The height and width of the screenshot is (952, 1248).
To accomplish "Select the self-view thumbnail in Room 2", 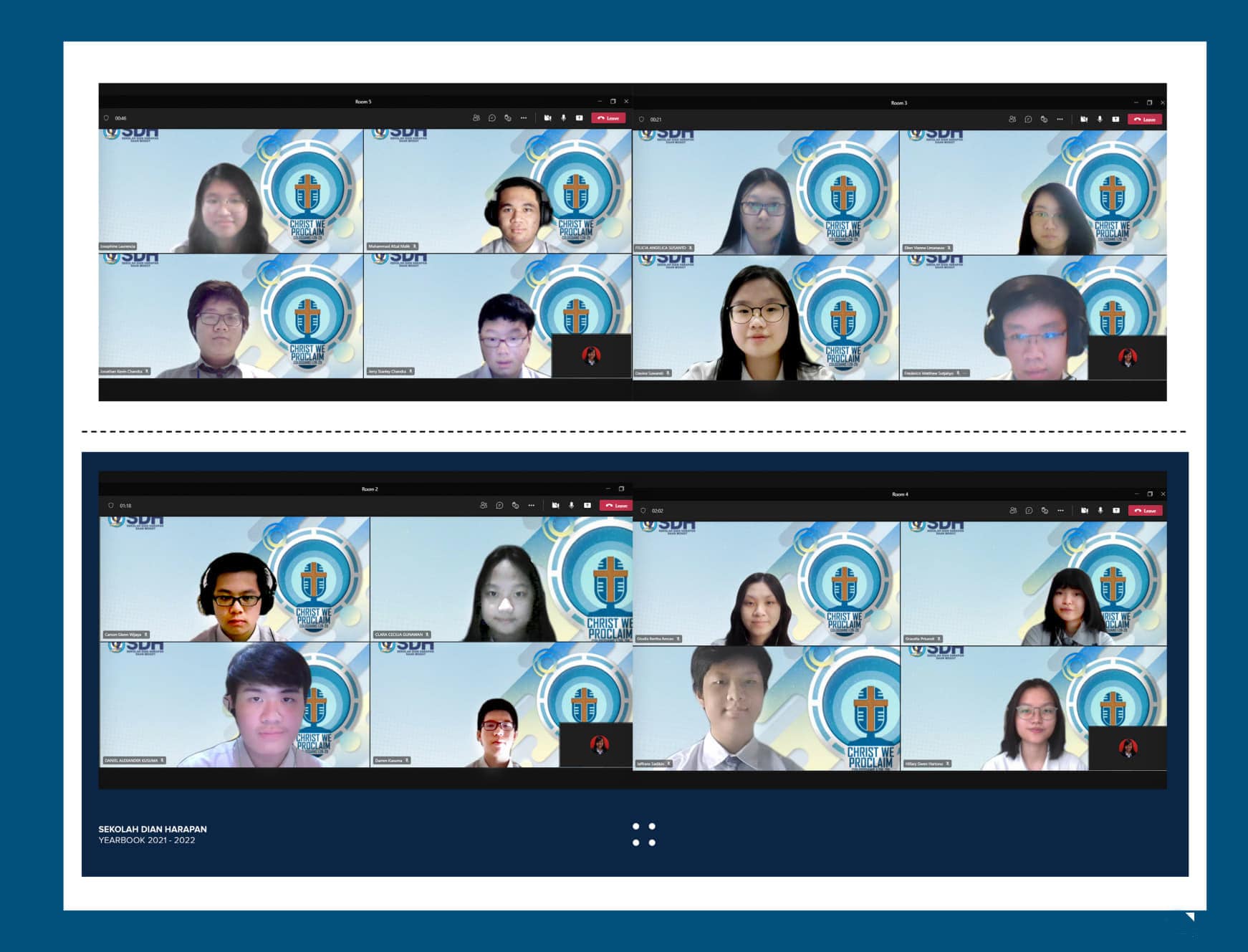I will 595,745.
